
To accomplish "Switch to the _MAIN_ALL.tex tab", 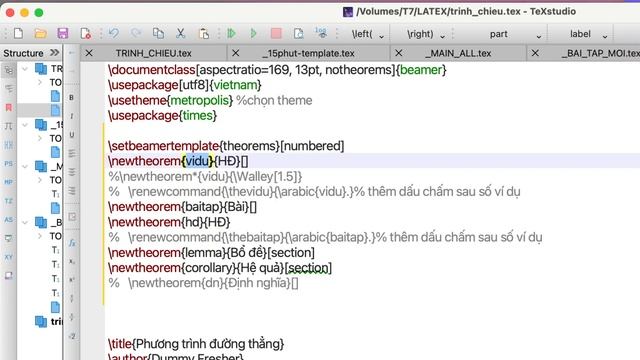I will pyautogui.click(x=458, y=53).
